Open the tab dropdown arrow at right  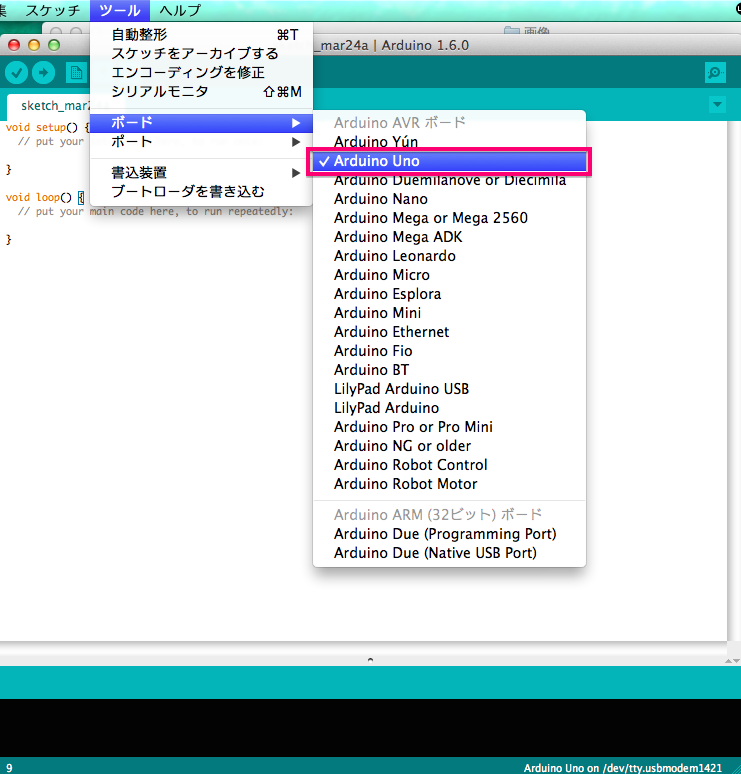tap(717, 105)
